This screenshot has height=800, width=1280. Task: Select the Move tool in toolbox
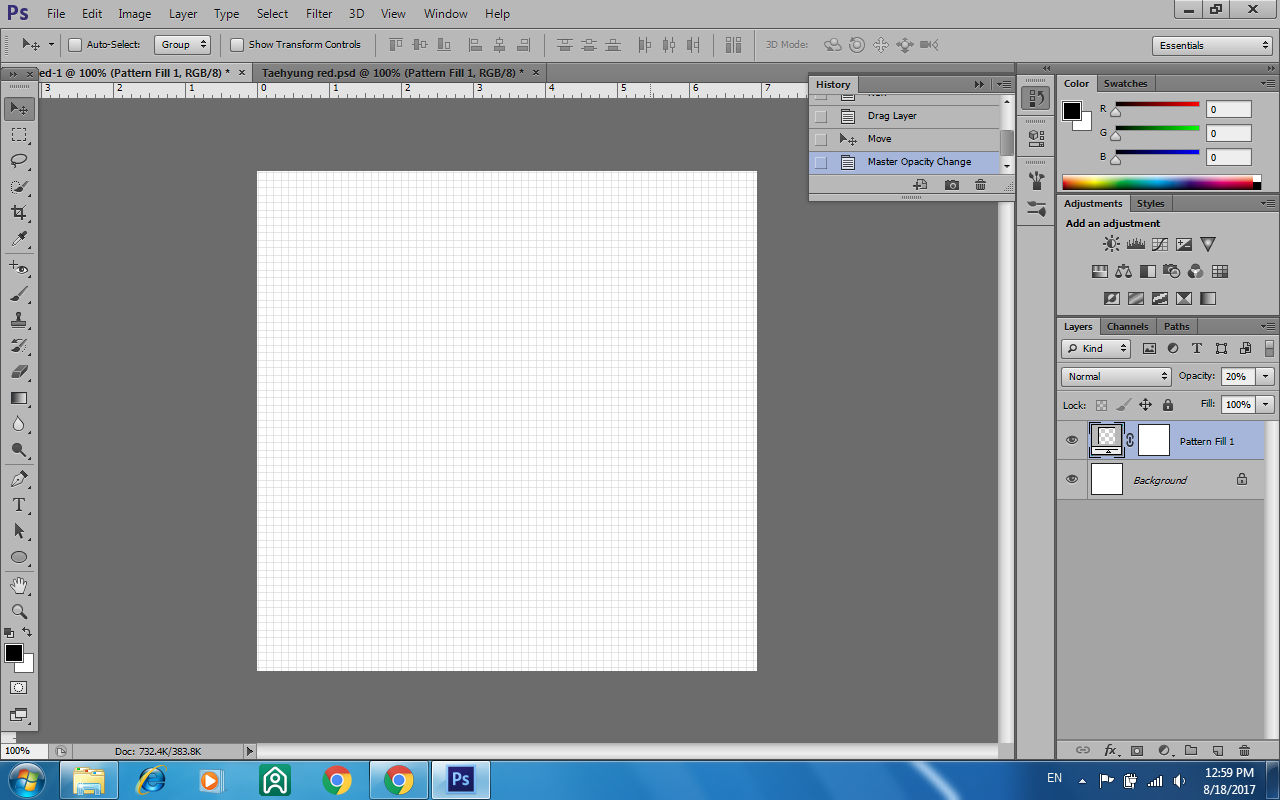coord(19,108)
